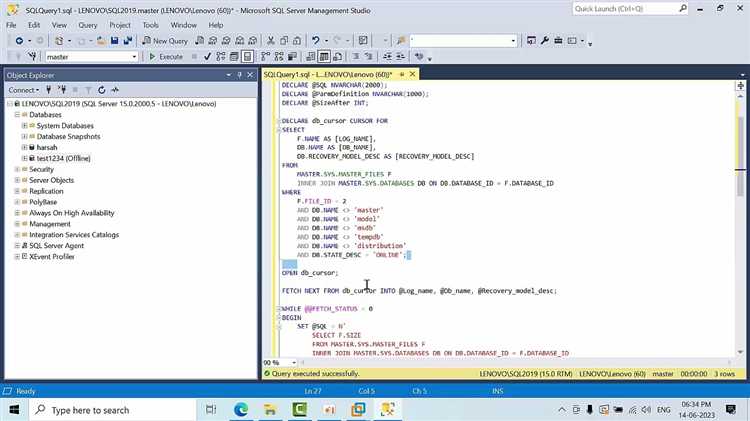Screen dimensions: 750x421
Task: Open the Tools menu
Action: tap(150, 24)
